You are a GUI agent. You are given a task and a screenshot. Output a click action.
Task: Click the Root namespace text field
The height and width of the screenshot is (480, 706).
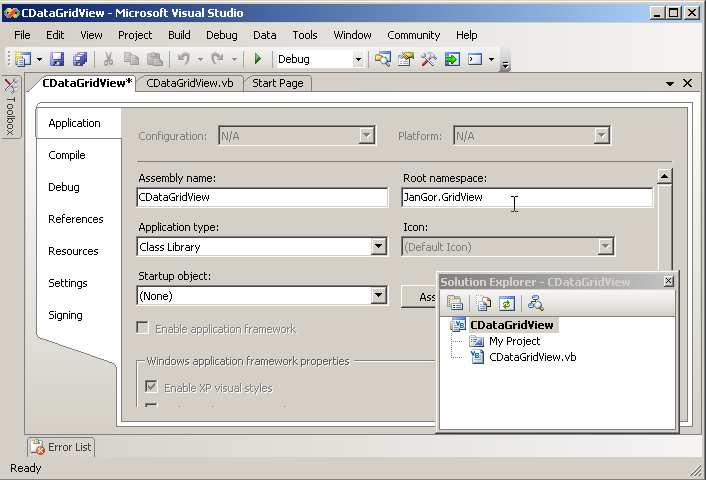click(527, 197)
